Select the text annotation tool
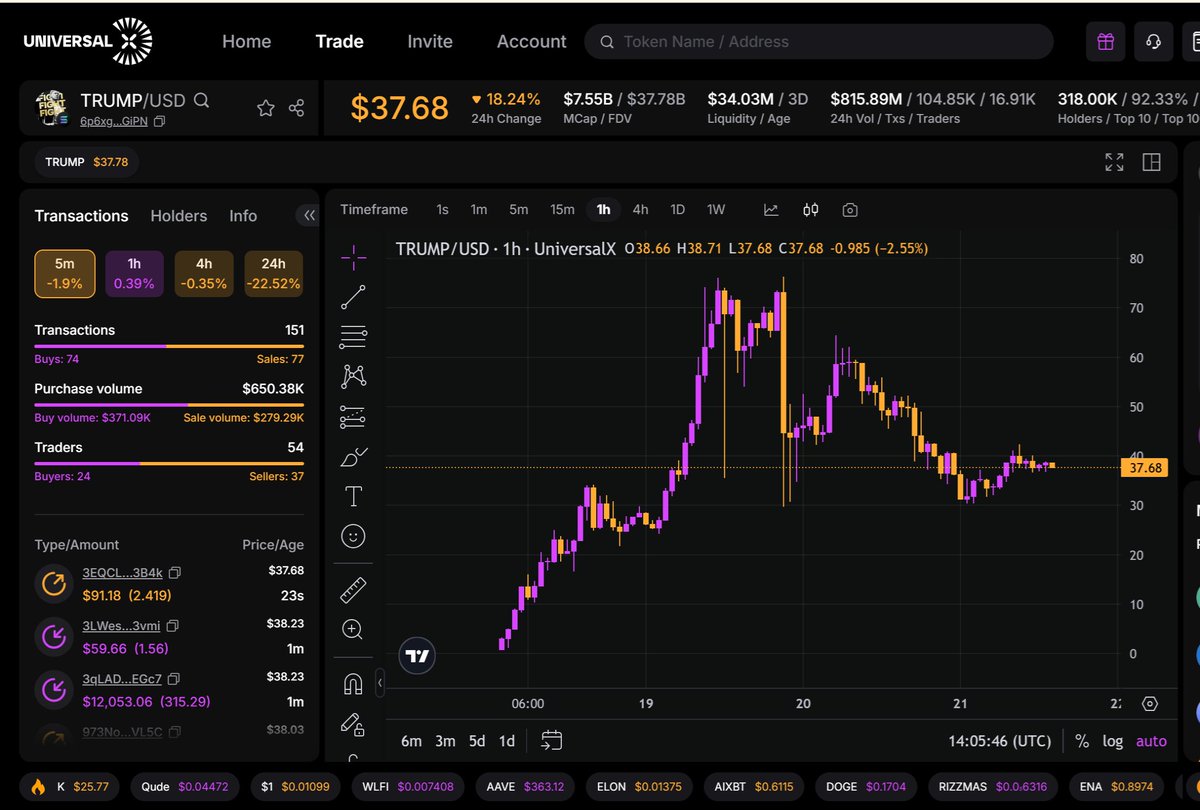1200x810 pixels. (x=353, y=496)
